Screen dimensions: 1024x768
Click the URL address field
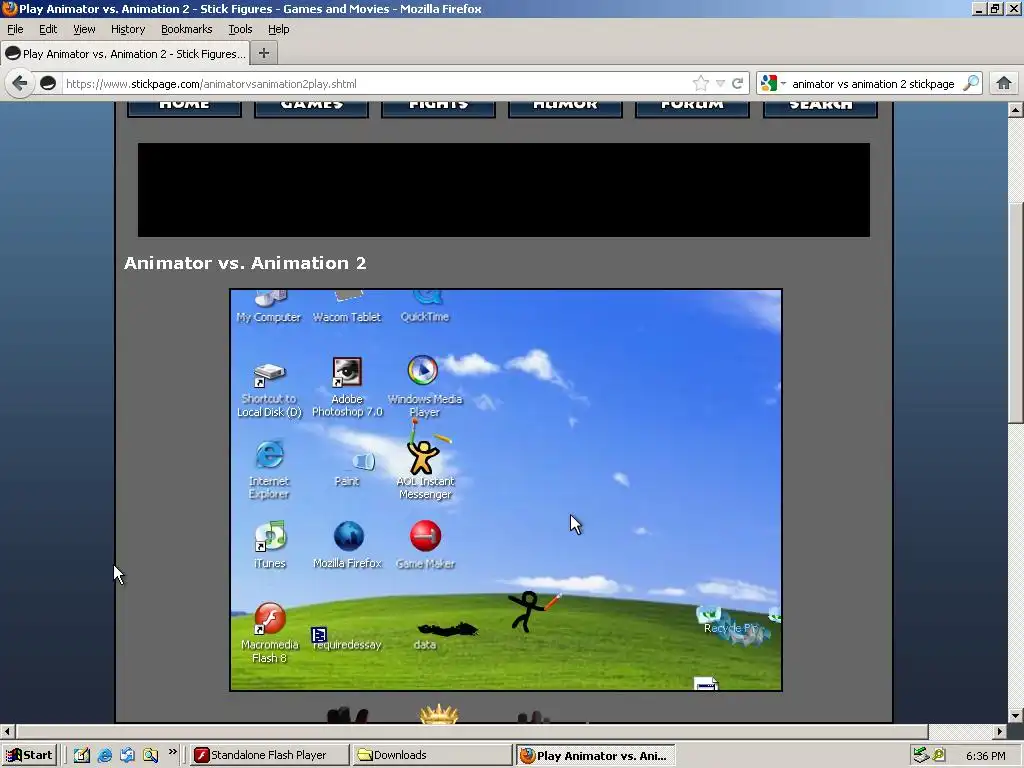[376, 84]
